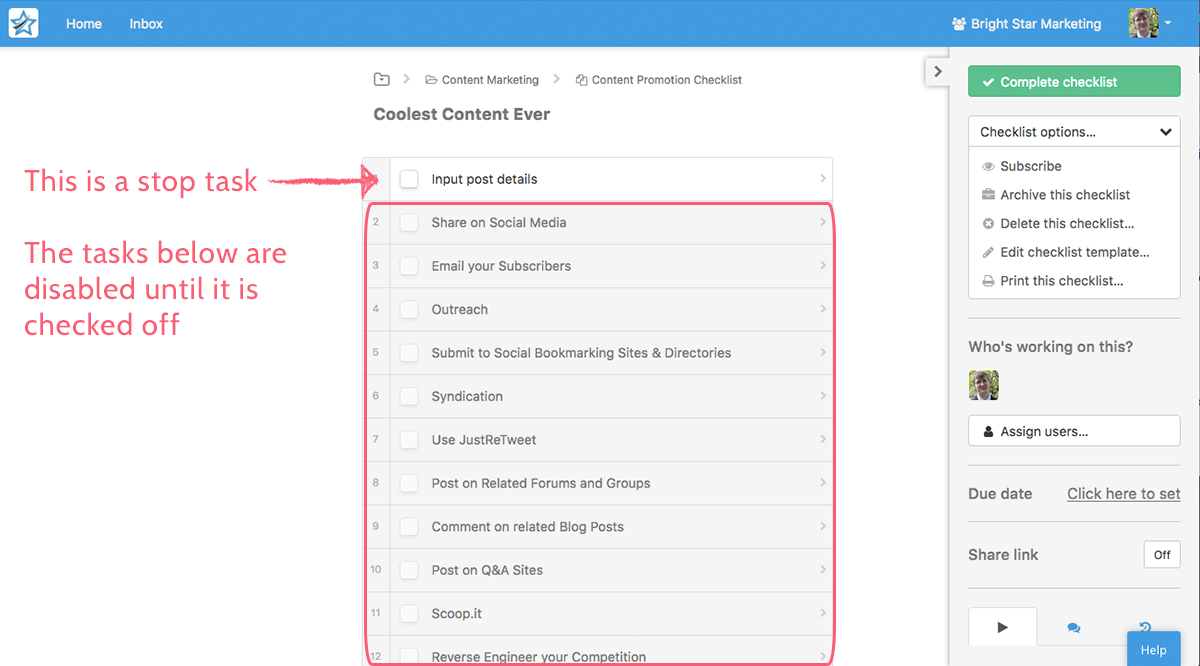Image resolution: width=1200 pixels, height=666 pixels.
Task: Open the Checklist options dropdown
Action: point(1073,131)
